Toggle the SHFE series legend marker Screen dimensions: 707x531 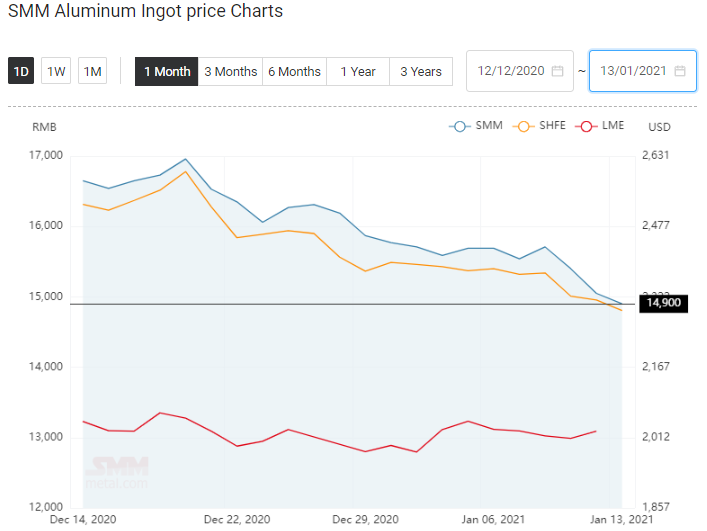pyautogui.click(x=523, y=126)
